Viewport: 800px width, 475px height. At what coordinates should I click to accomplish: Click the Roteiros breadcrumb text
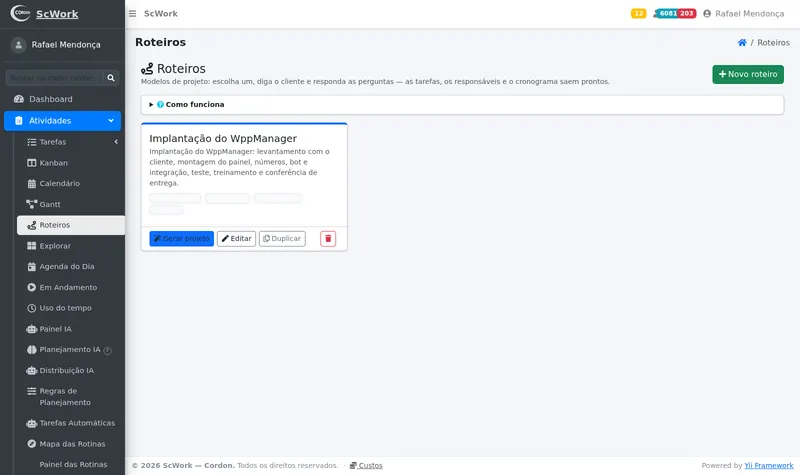773,43
